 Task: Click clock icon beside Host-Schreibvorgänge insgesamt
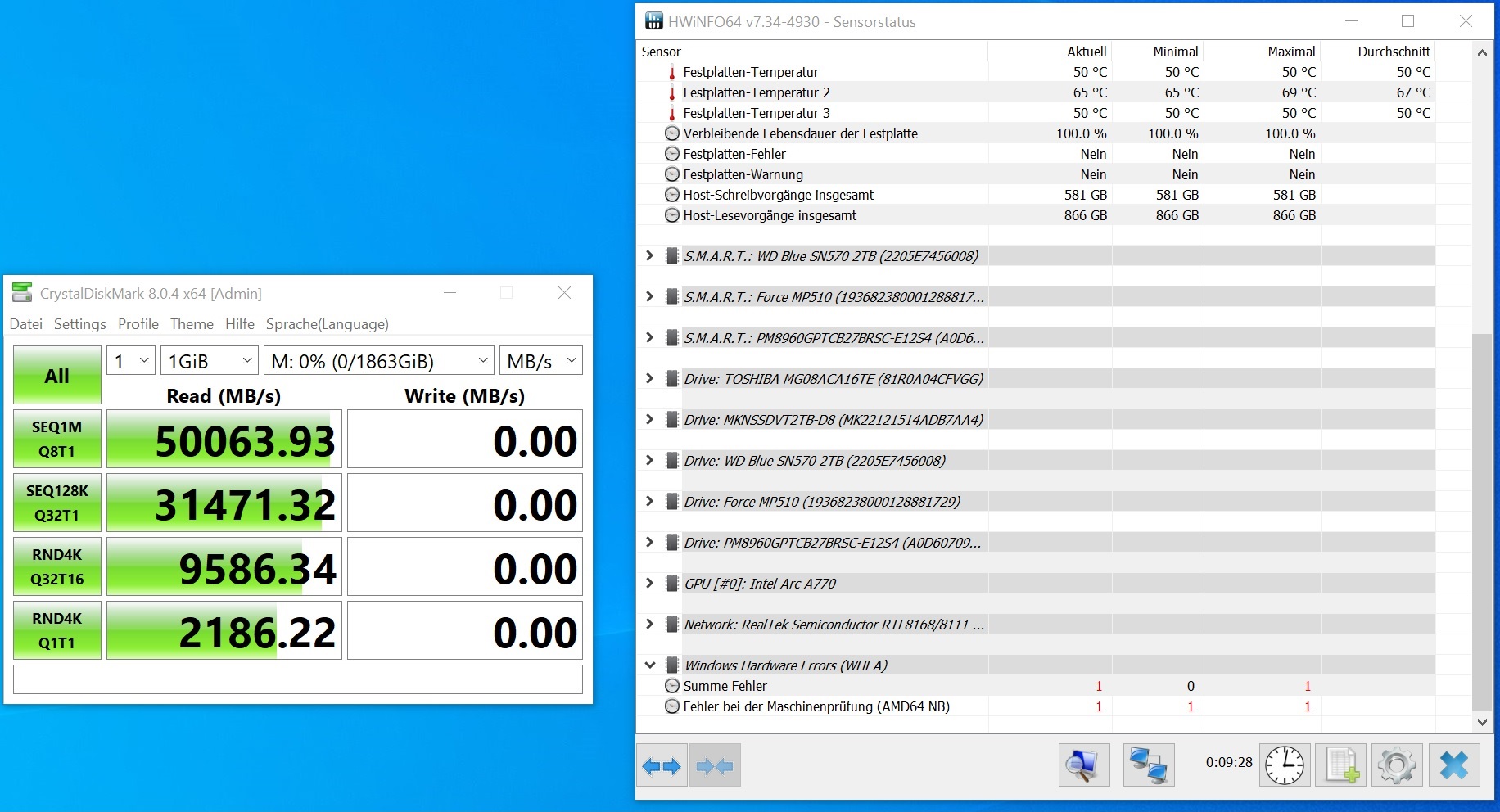672,195
